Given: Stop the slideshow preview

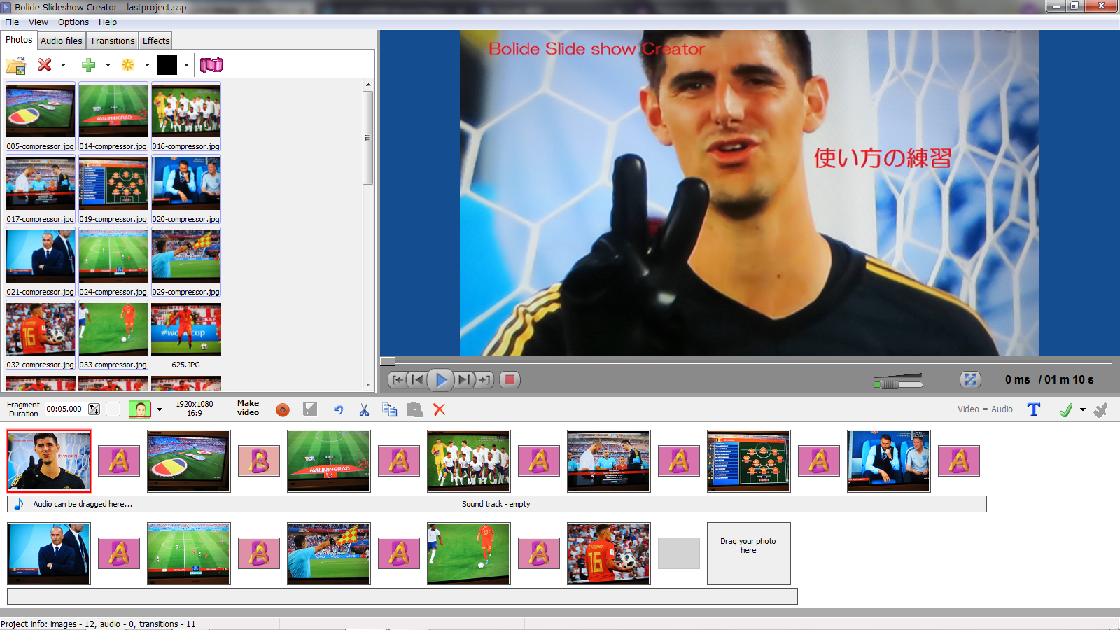Looking at the screenshot, I should coord(509,380).
